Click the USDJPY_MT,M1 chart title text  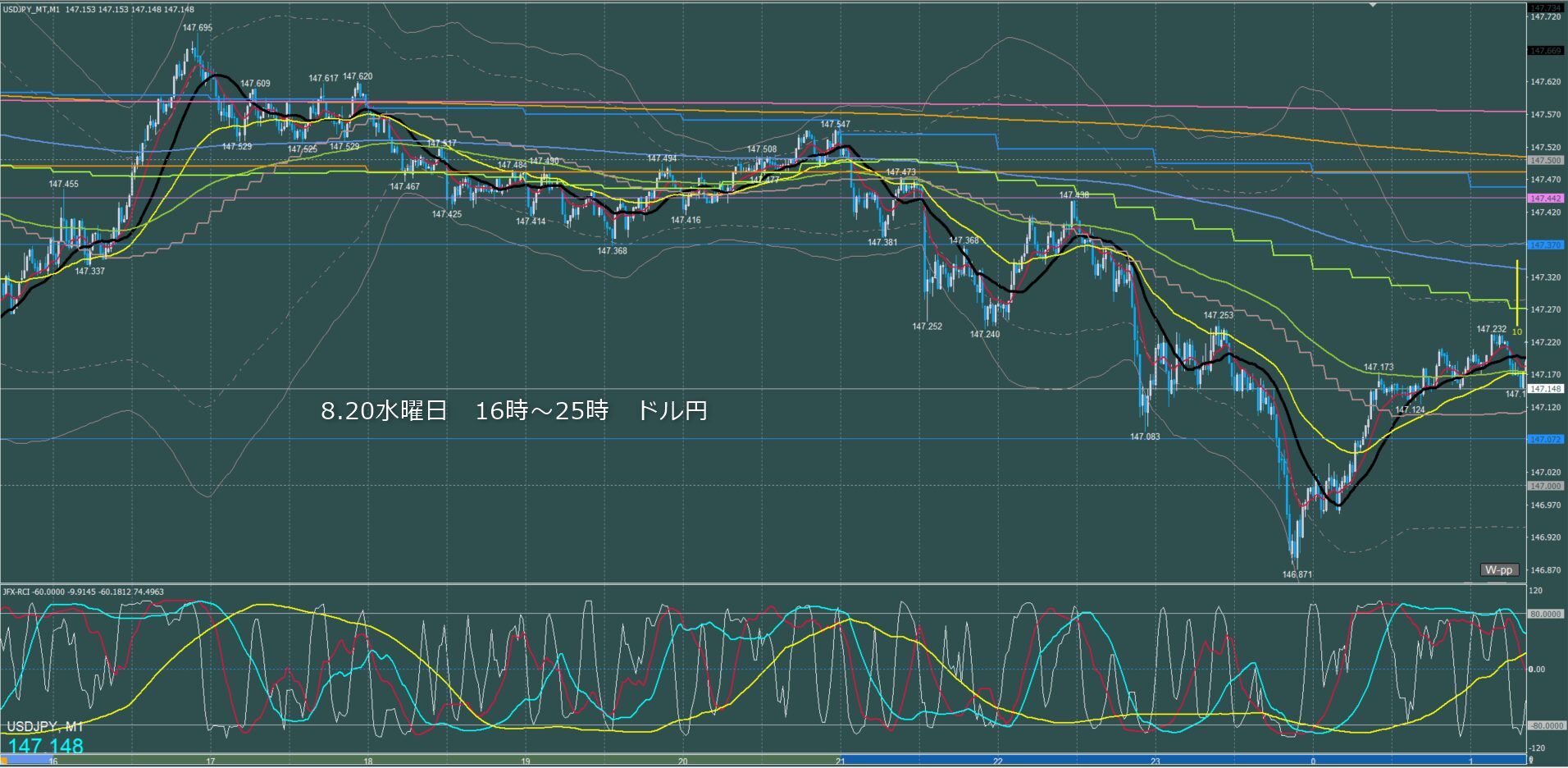pyautogui.click(x=31, y=9)
